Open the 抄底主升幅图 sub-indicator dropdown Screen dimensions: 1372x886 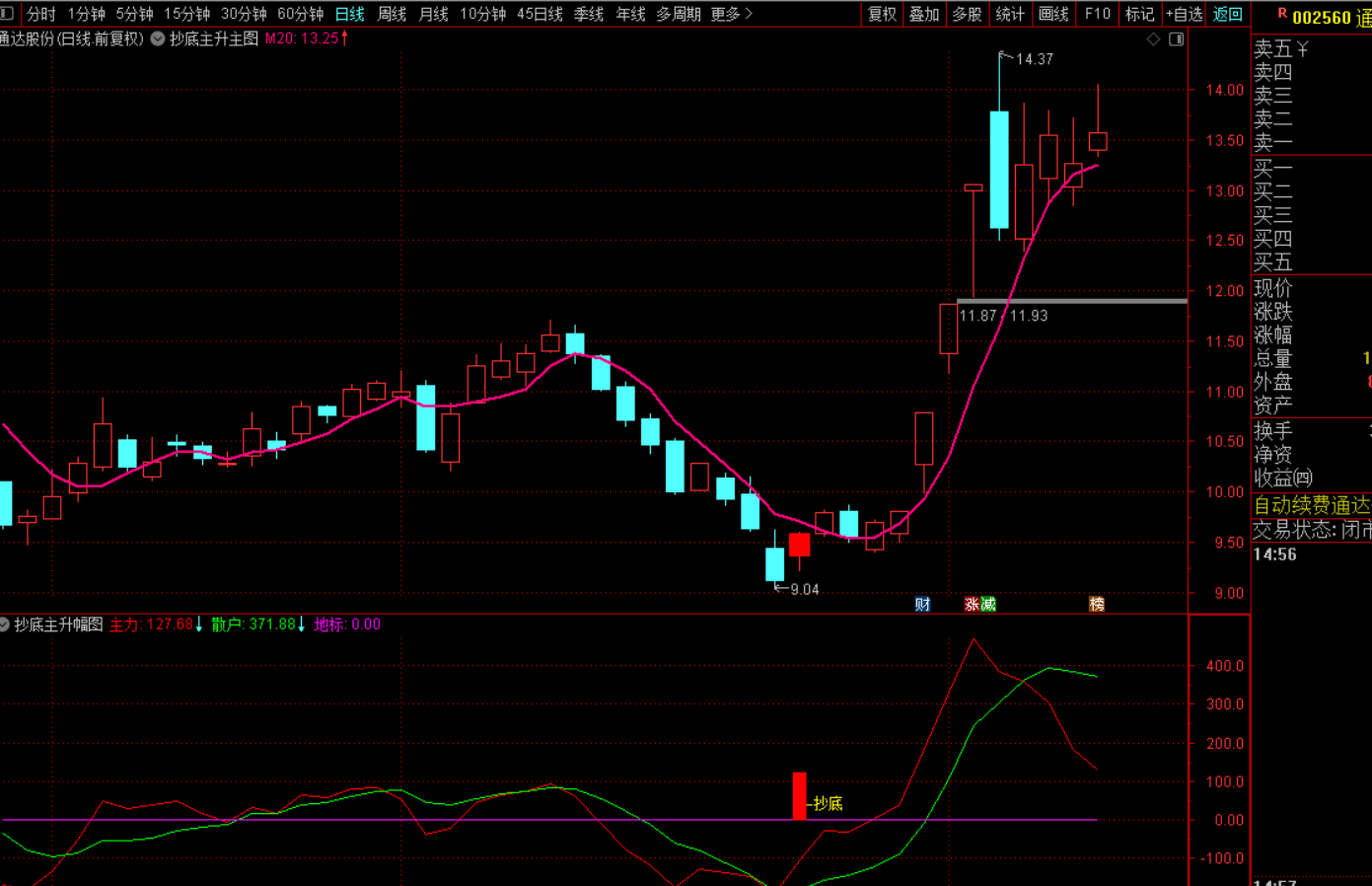[x=5, y=625]
